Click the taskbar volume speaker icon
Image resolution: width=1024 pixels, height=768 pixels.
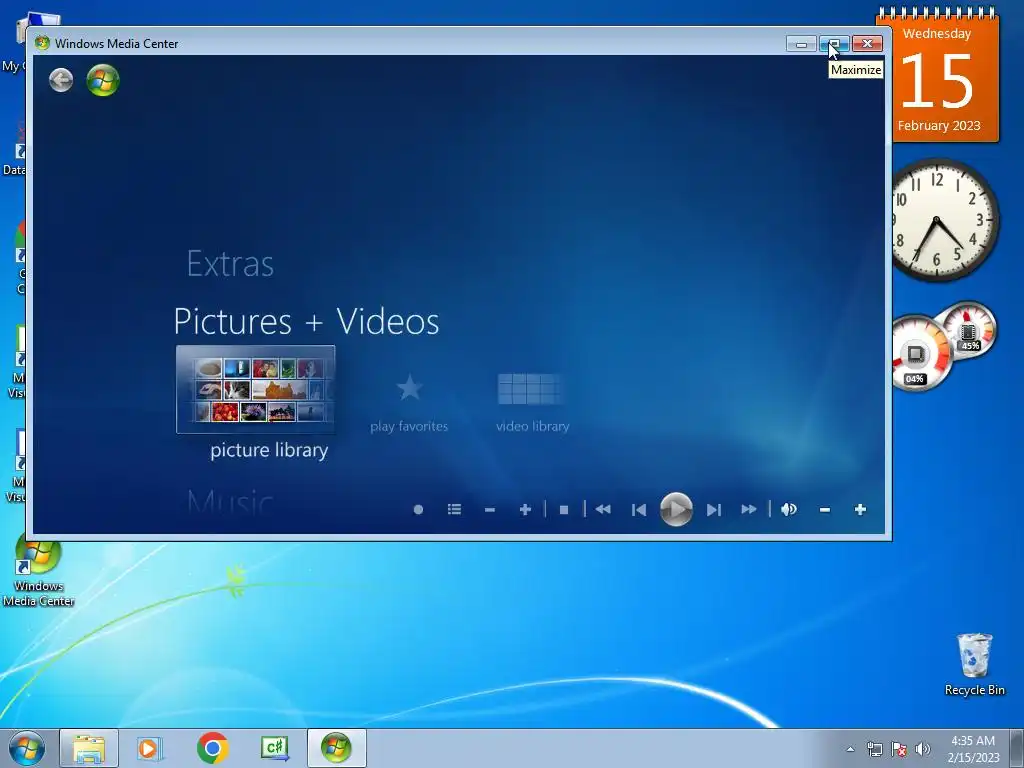[923, 749]
